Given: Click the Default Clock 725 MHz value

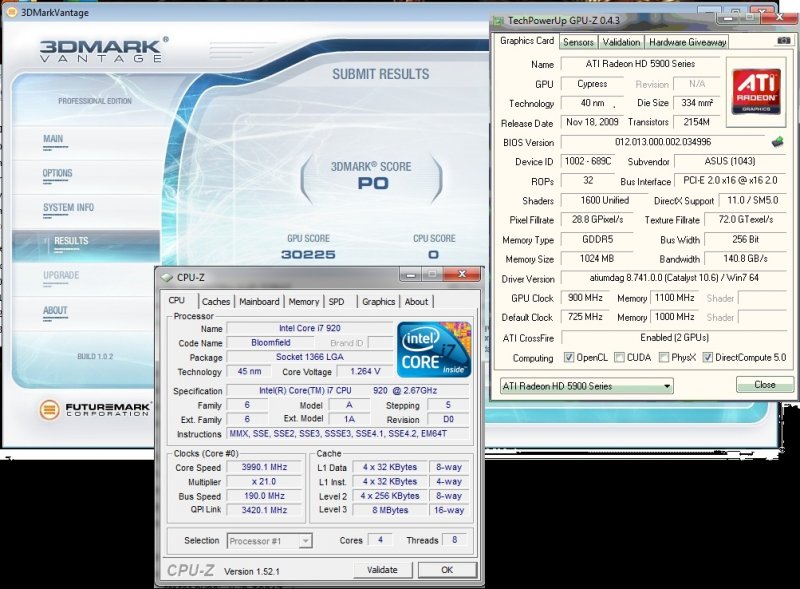Looking at the screenshot, I should click(x=585, y=317).
